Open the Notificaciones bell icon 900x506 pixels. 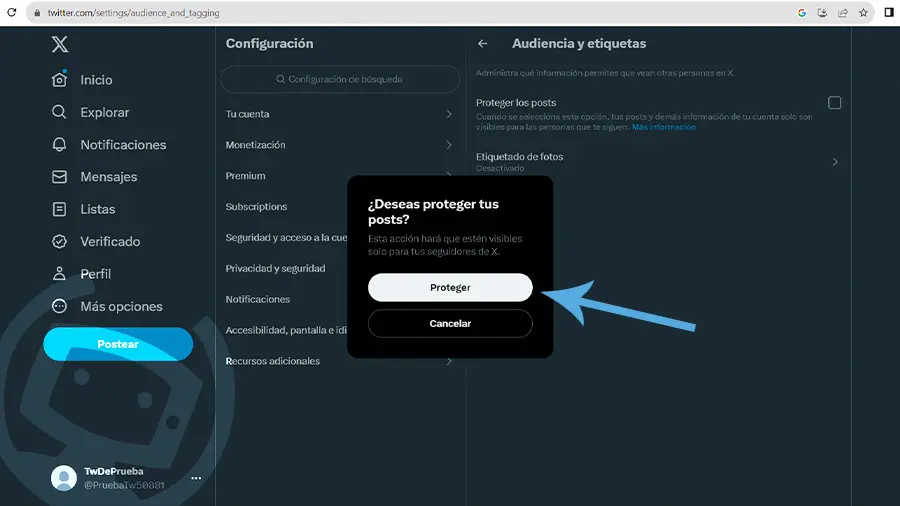tap(59, 145)
